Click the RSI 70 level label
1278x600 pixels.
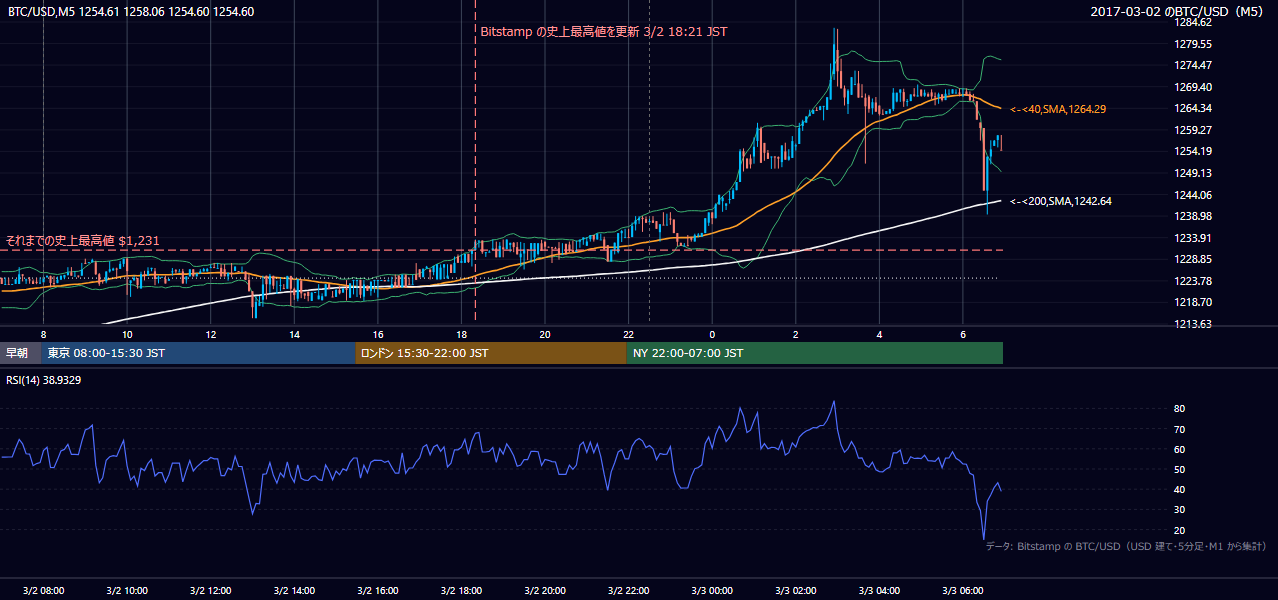1180,429
